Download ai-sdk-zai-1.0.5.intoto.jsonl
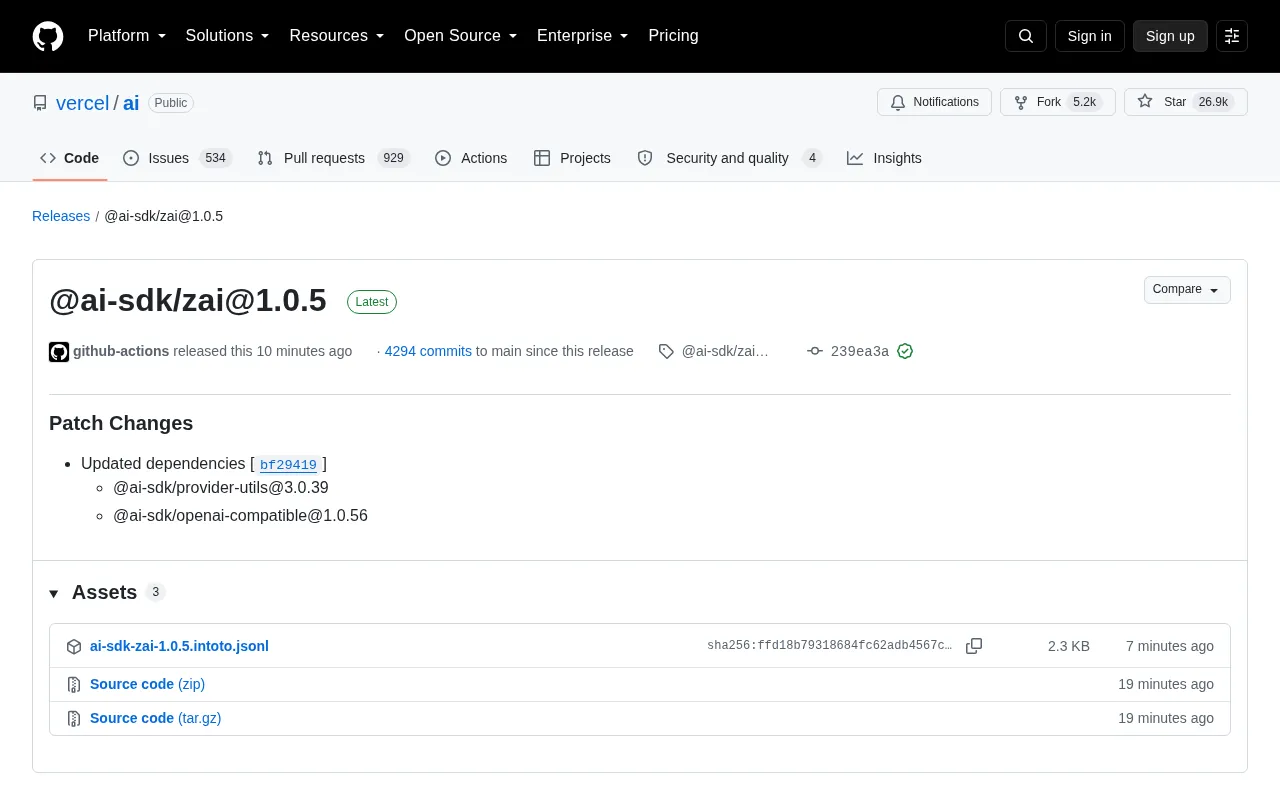The width and height of the screenshot is (1280, 800). [179, 646]
